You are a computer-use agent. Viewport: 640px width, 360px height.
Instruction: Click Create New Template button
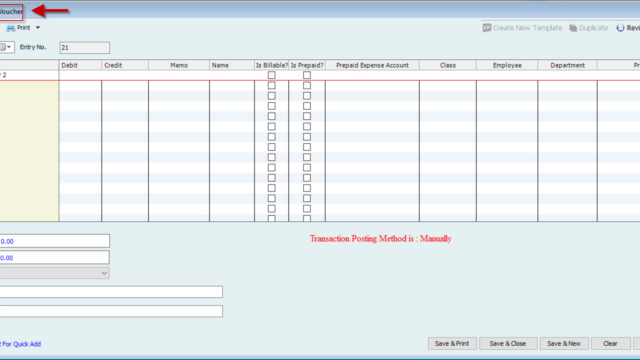[522, 28]
